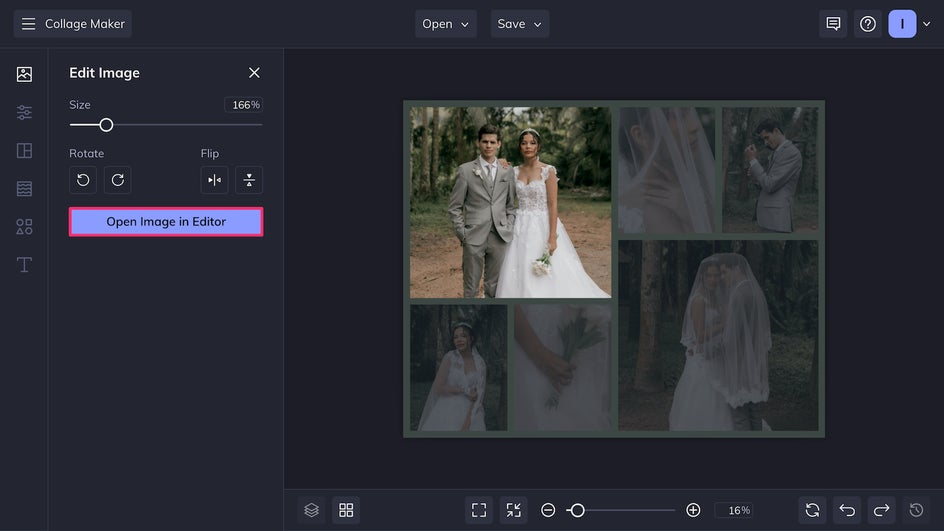Open the help question mark icon
This screenshot has height=531, width=944.
868,24
